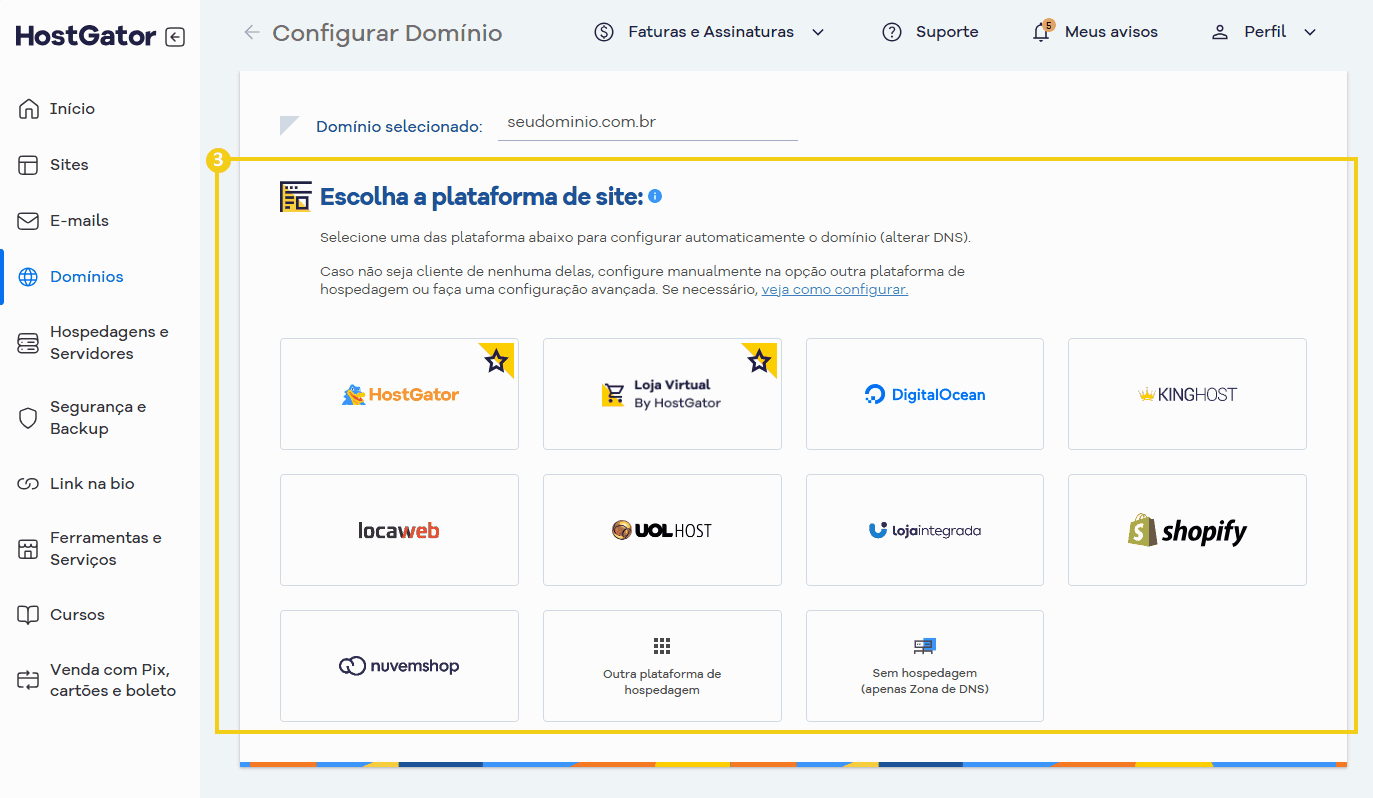1373x798 pixels.
Task: Select the Shopify platform card
Action: [x=1187, y=530]
